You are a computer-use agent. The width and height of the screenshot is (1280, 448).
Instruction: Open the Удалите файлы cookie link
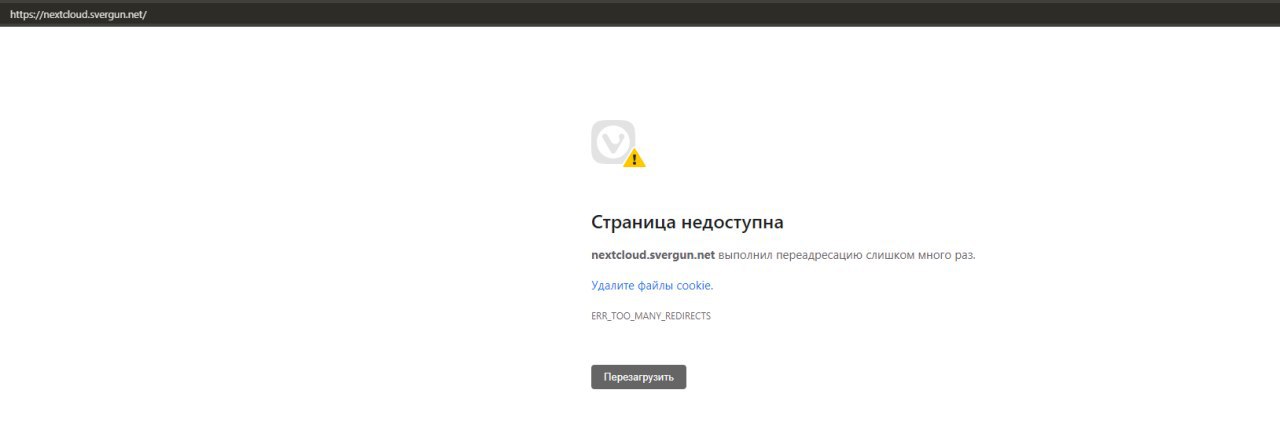(x=651, y=286)
